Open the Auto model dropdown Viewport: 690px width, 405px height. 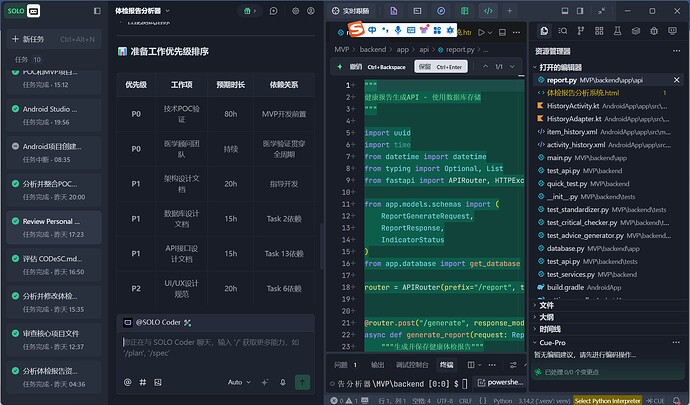239,382
